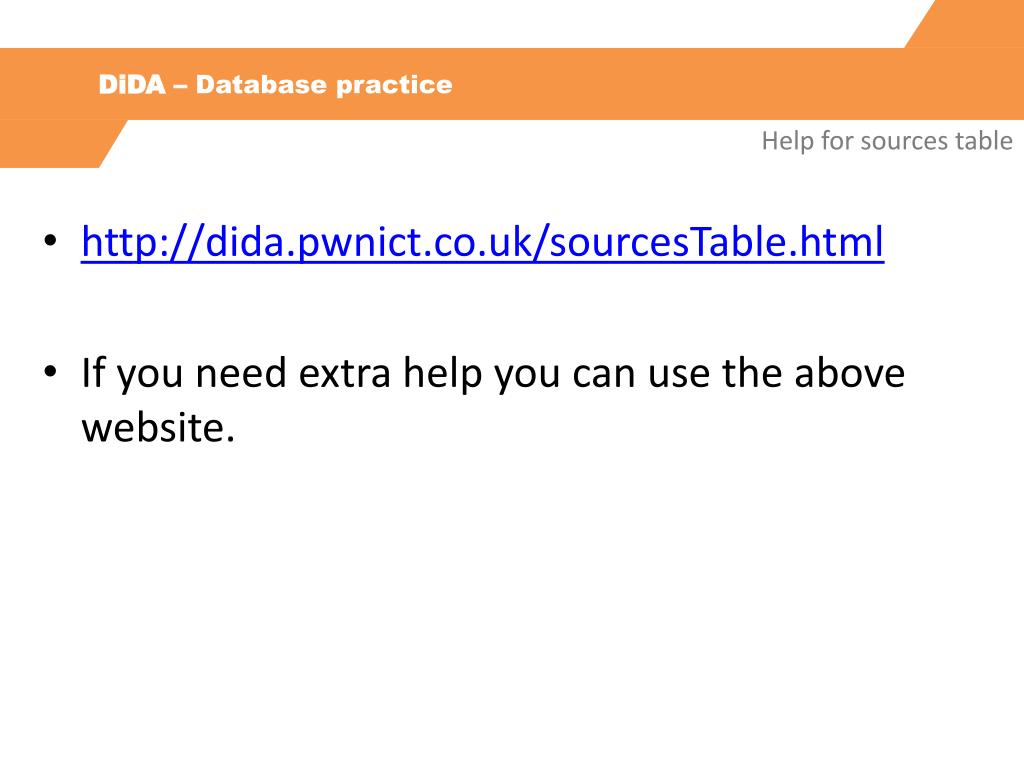Select the 'Help for sources table' subtitle

click(887, 141)
